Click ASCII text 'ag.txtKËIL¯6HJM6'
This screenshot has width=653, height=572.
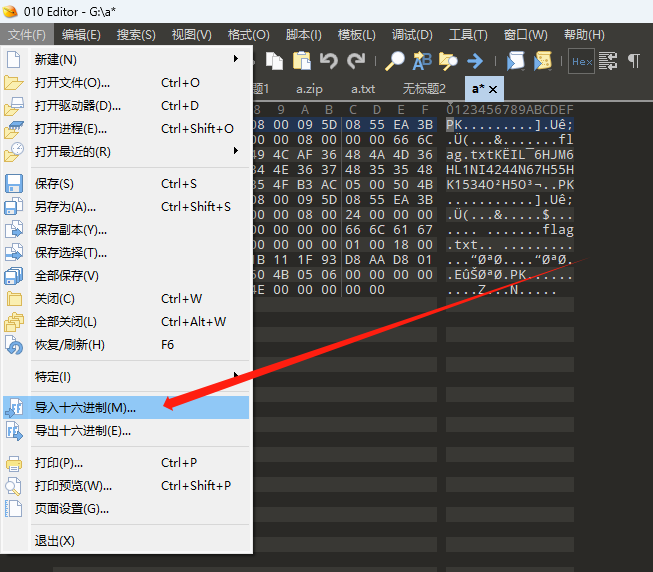(x=510, y=155)
